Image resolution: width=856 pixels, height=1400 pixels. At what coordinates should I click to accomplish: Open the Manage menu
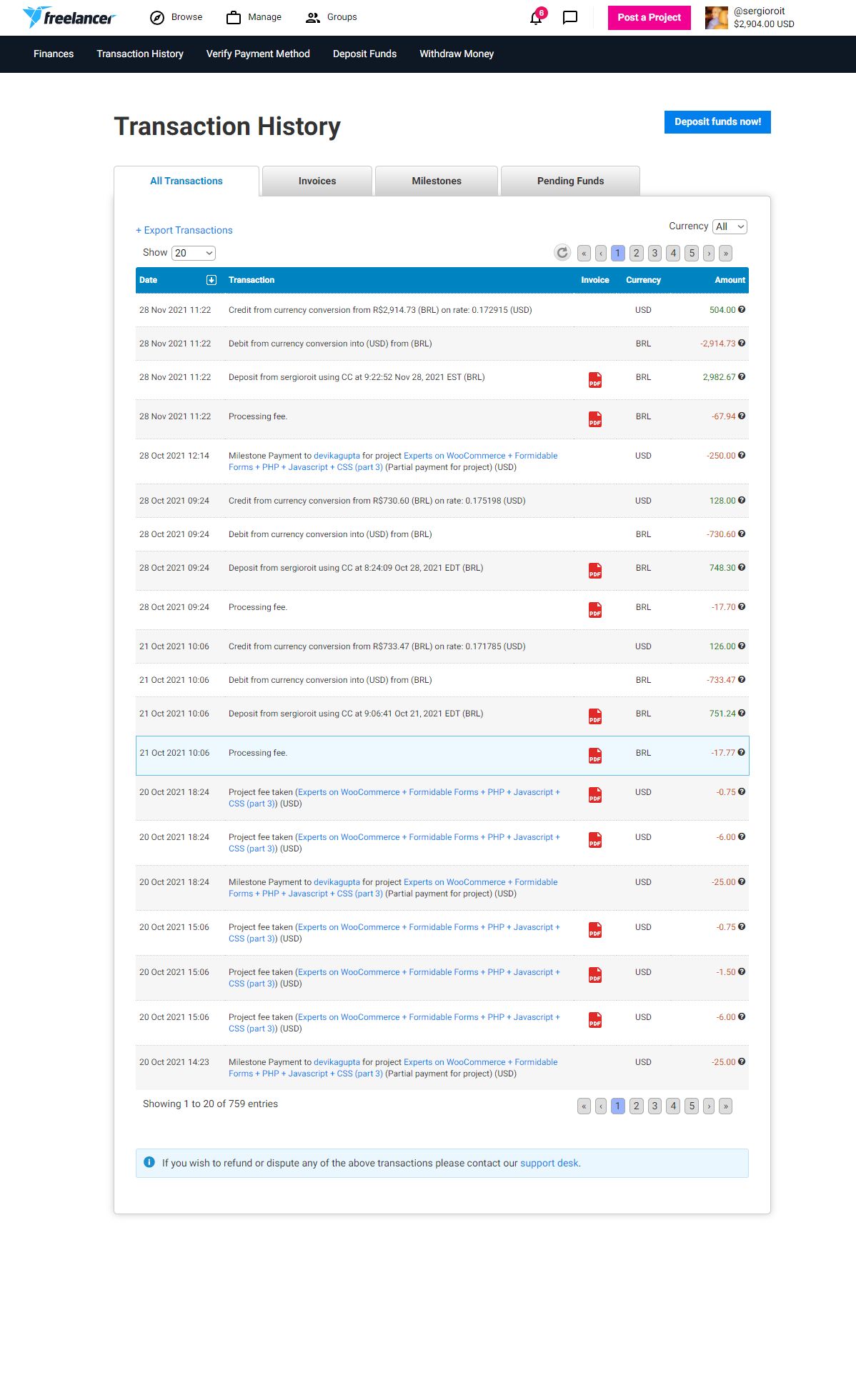pos(254,17)
